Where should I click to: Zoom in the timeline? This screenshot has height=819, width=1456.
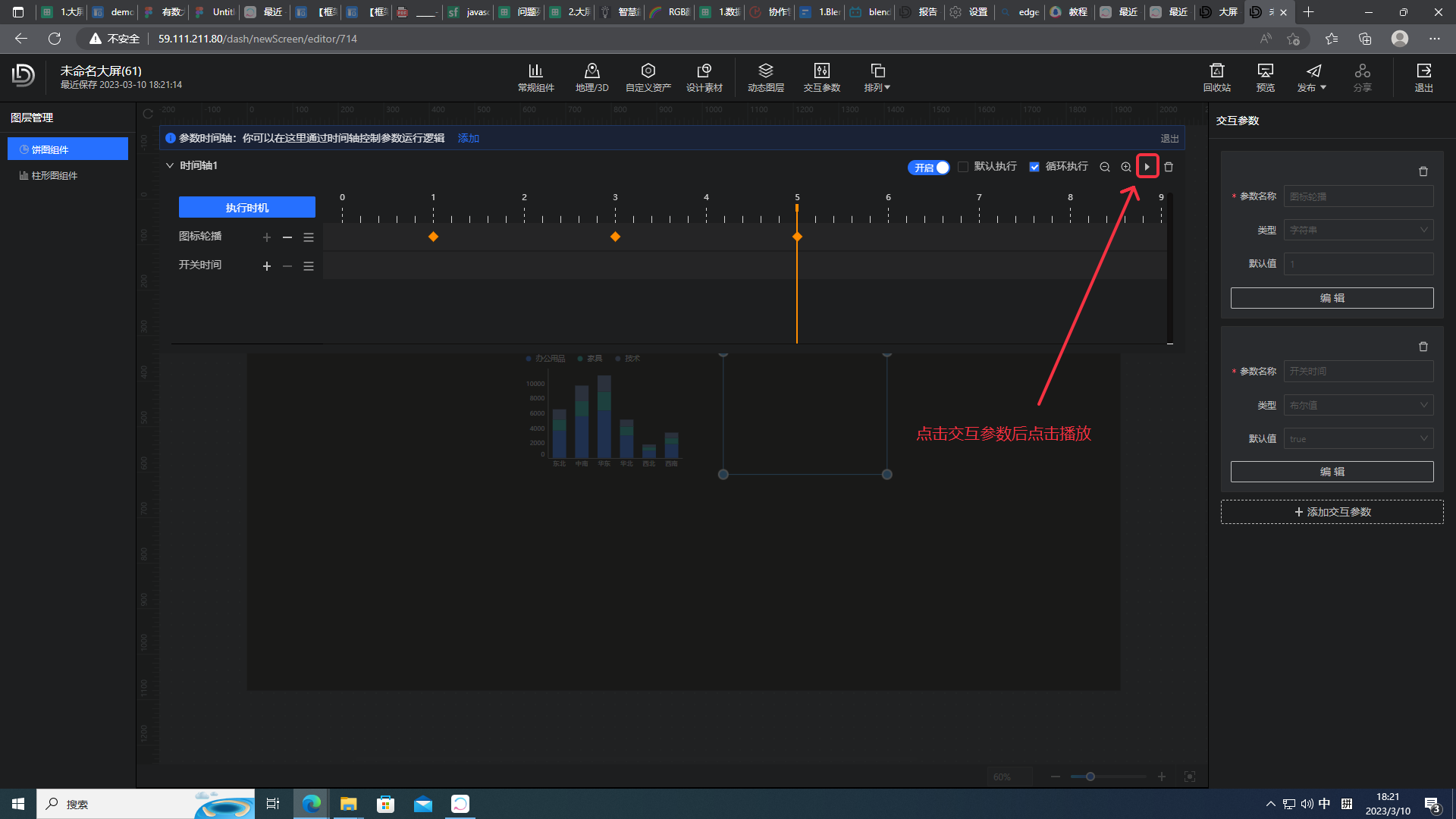(x=1126, y=167)
